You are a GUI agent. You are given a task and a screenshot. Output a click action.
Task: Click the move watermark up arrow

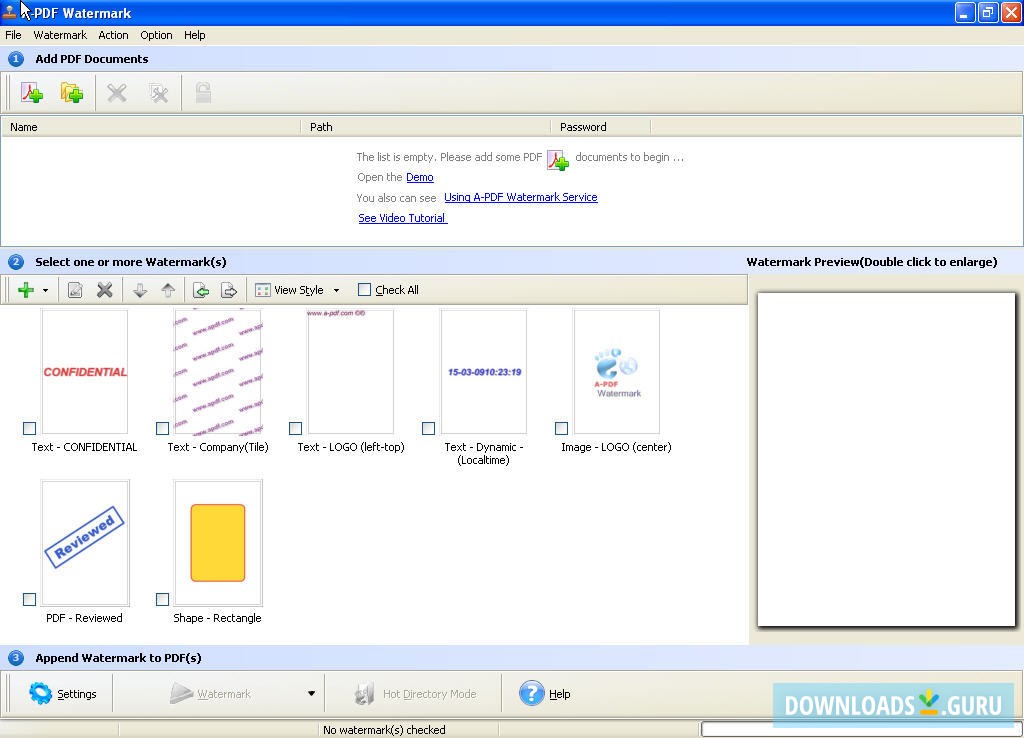click(x=168, y=290)
